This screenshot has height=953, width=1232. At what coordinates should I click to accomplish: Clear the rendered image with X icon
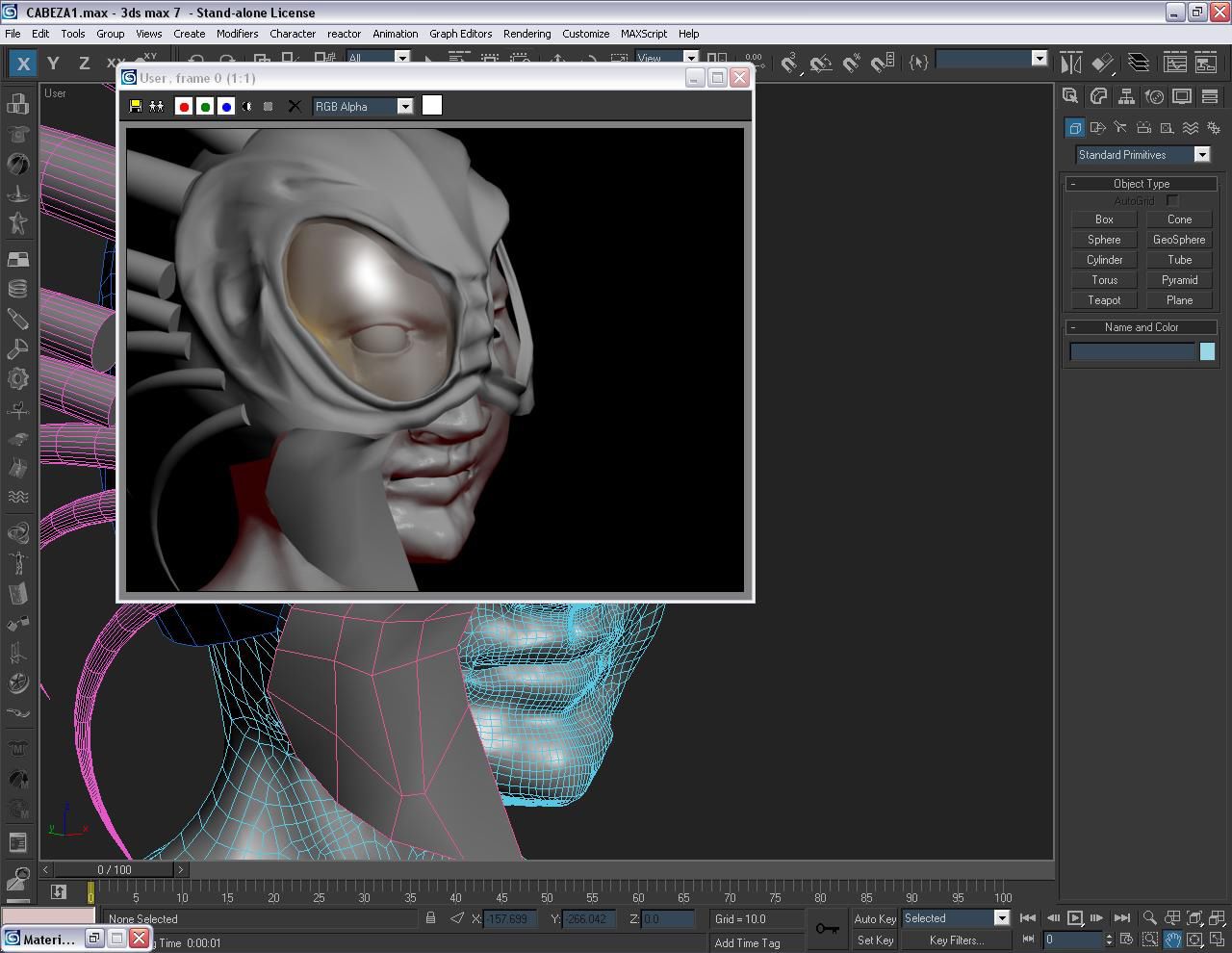click(x=295, y=107)
